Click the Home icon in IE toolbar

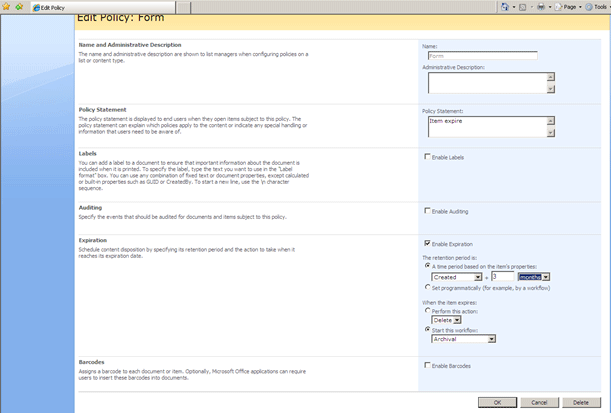pos(505,7)
